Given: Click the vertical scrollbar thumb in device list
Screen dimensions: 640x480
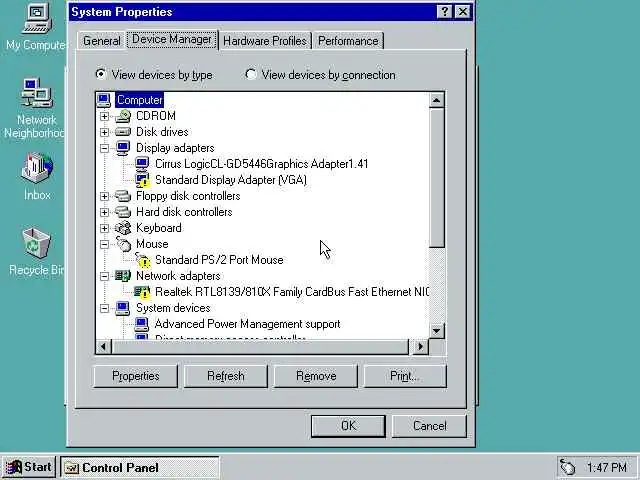Looking at the screenshot, I should point(437,178).
